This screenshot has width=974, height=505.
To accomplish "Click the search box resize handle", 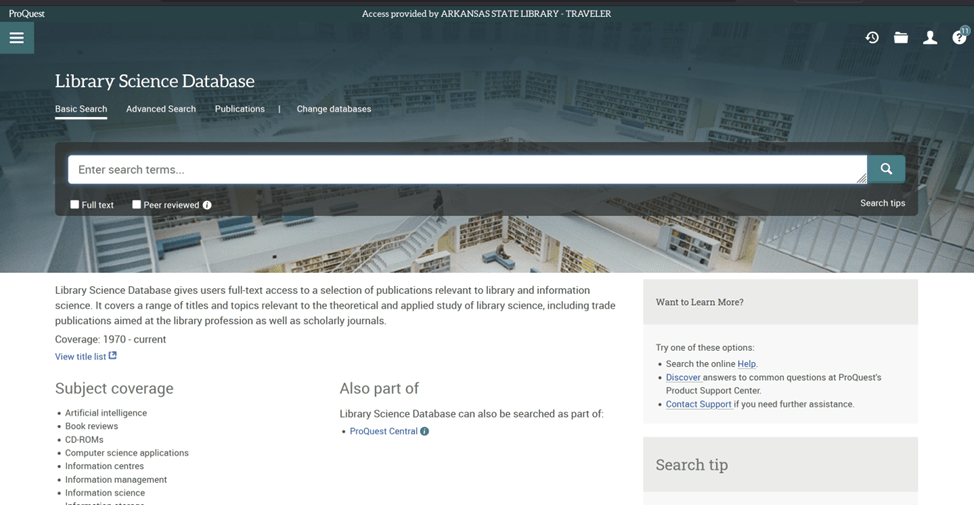I will tap(861, 178).
